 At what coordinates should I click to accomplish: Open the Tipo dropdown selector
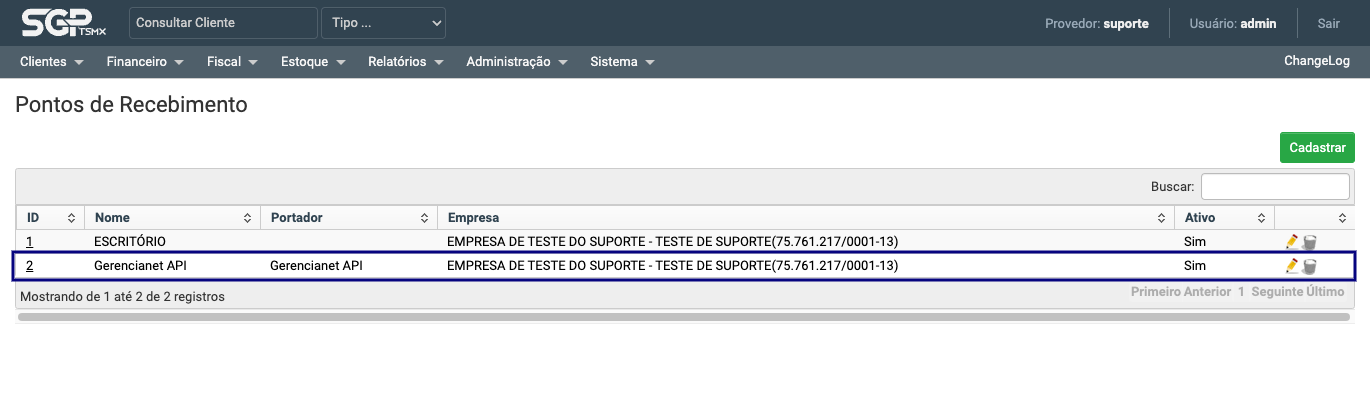[x=383, y=22]
